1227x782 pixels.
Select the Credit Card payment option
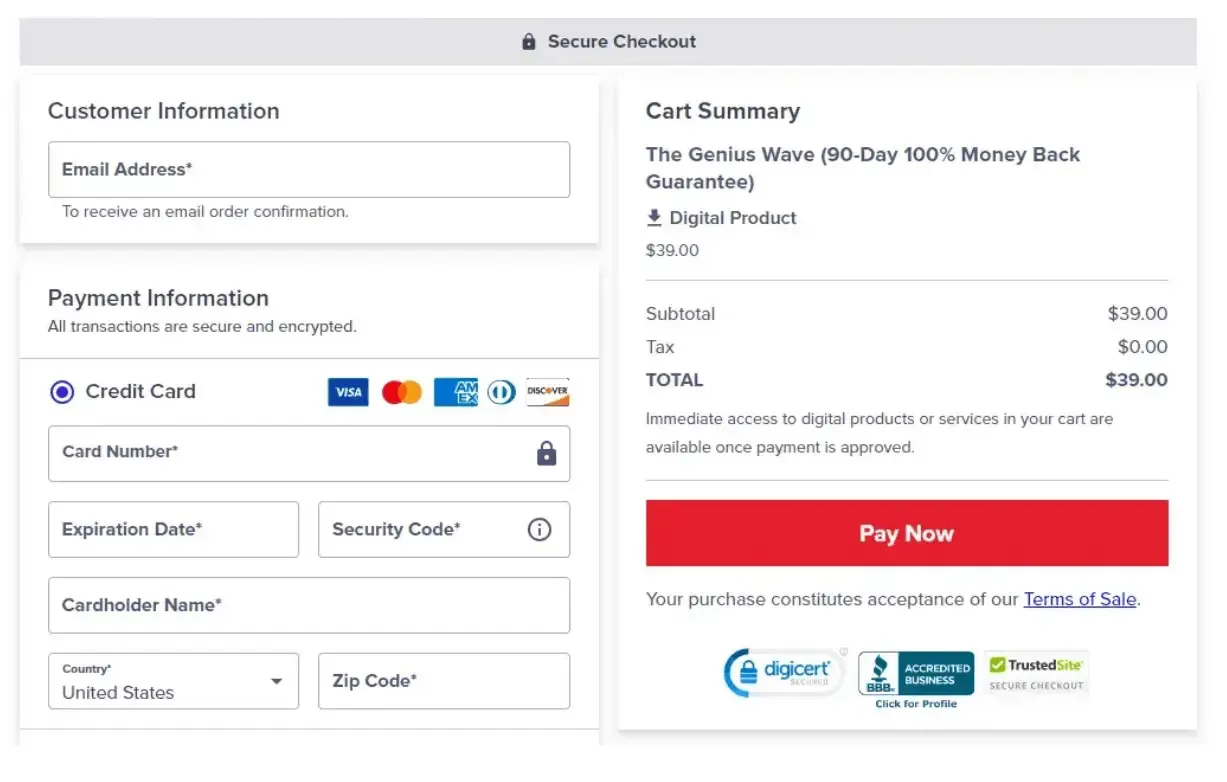coord(61,392)
